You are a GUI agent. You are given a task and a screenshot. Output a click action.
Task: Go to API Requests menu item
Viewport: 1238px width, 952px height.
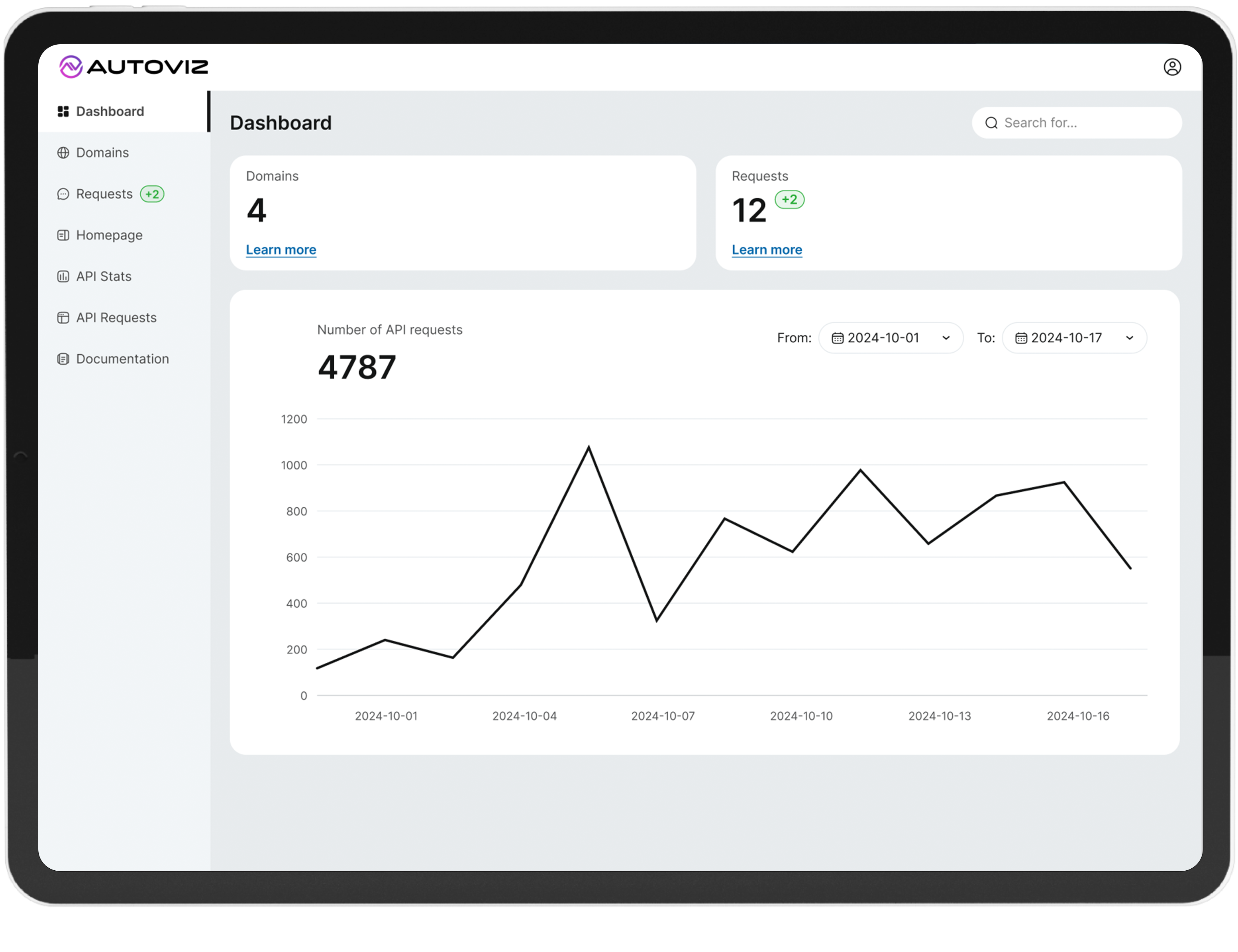point(116,318)
